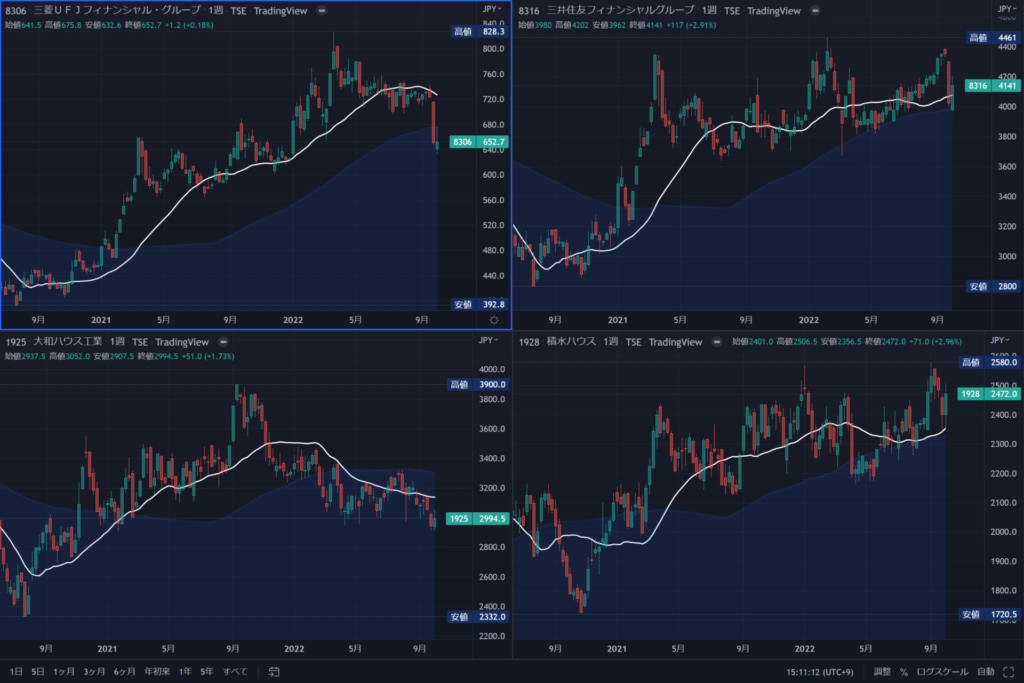Viewport: 1024px width, 683px height.
Task: Select the 5日 time range
Action: click(x=38, y=671)
